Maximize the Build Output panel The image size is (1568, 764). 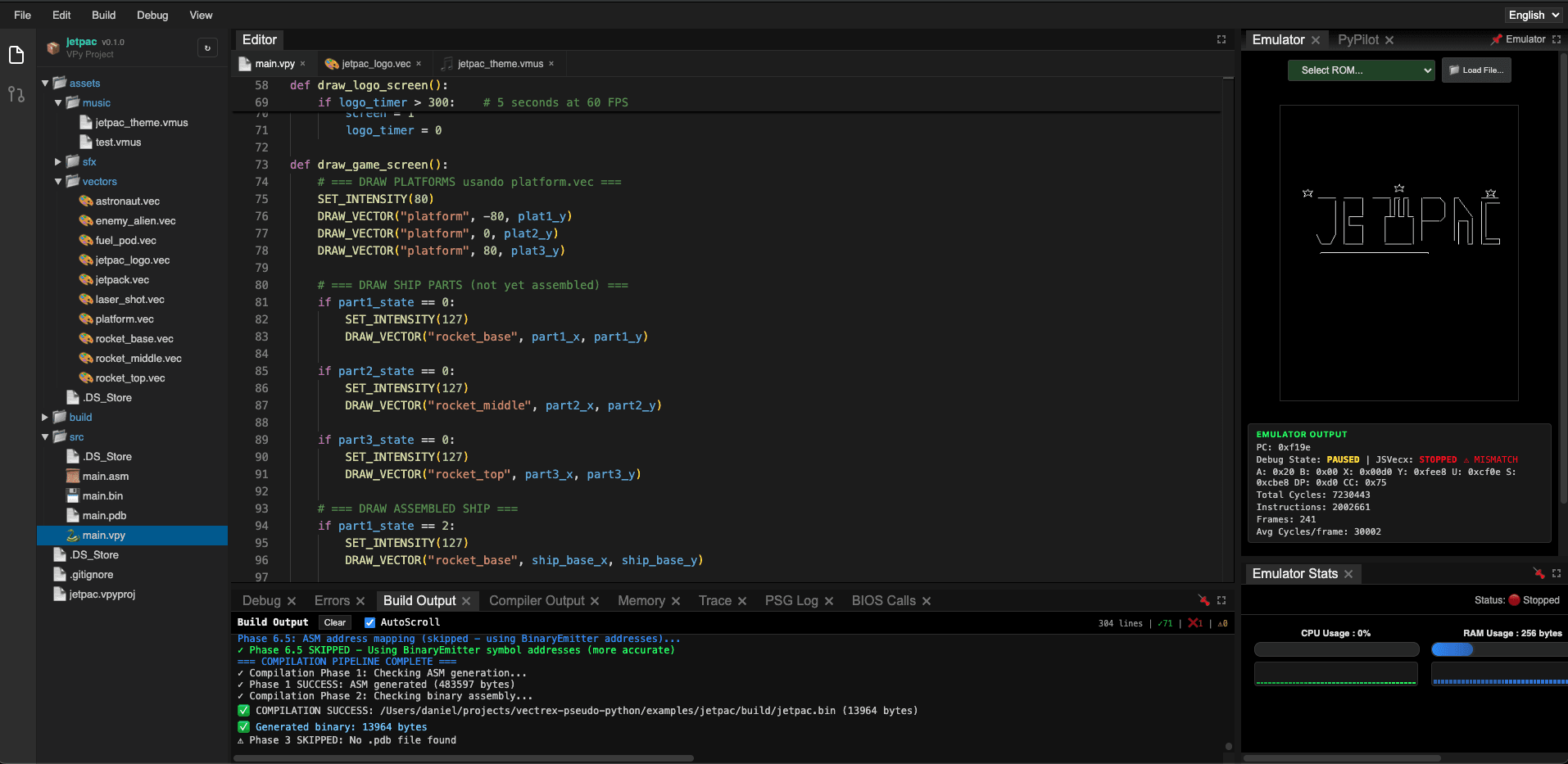tap(1221, 600)
